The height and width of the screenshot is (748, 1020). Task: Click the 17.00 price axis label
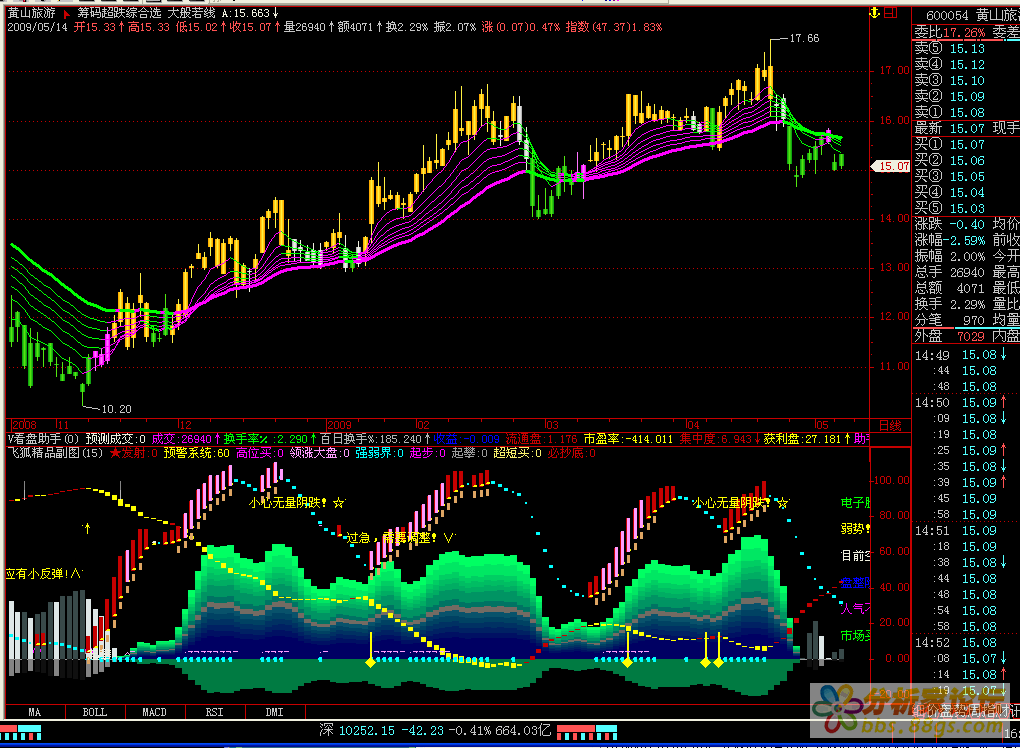894,70
